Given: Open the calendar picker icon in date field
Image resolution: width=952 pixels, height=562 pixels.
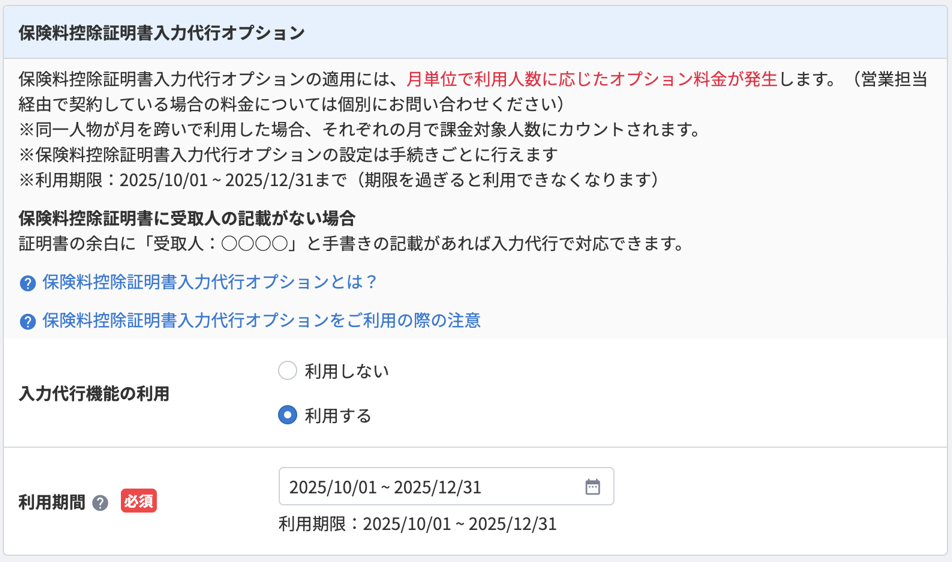Looking at the screenshot, I should pos(593,487).
